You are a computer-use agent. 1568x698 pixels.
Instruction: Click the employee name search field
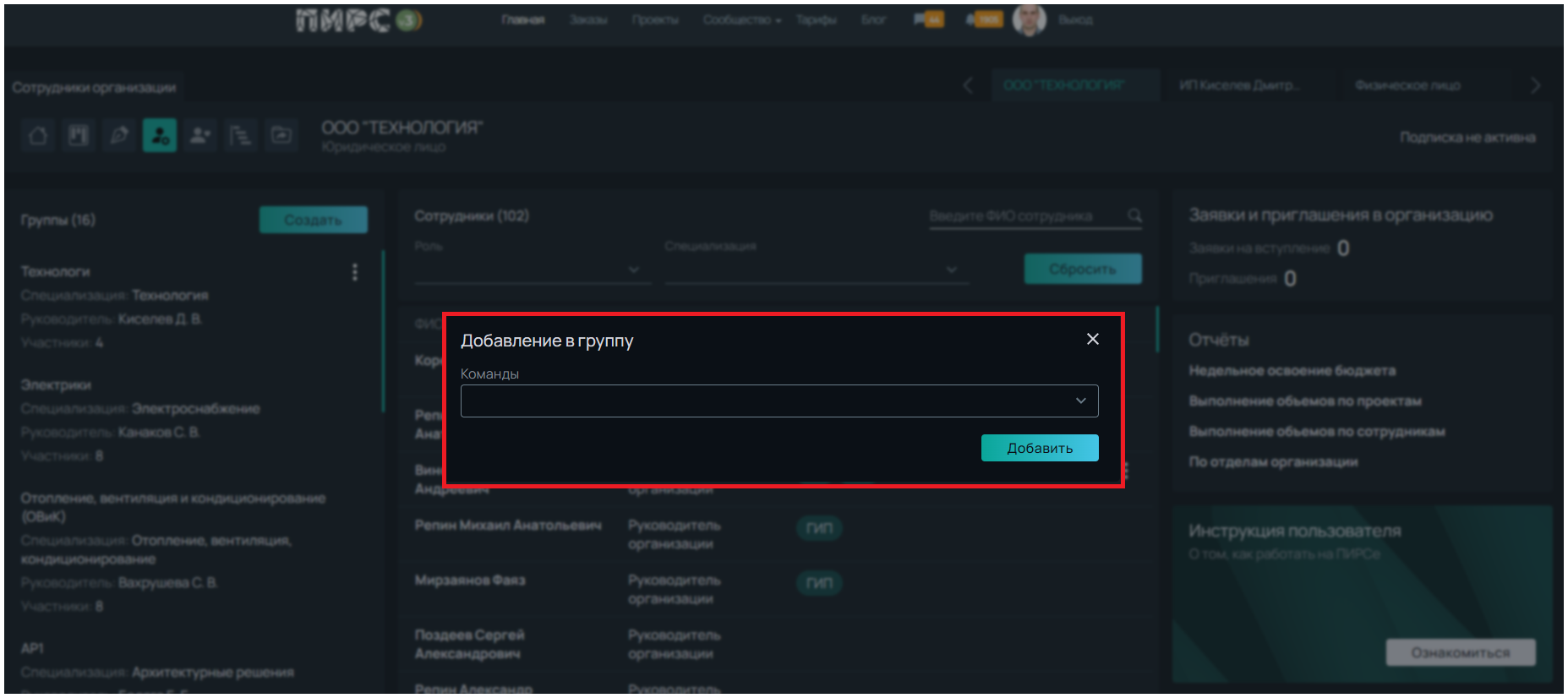tap(1025, 216)
